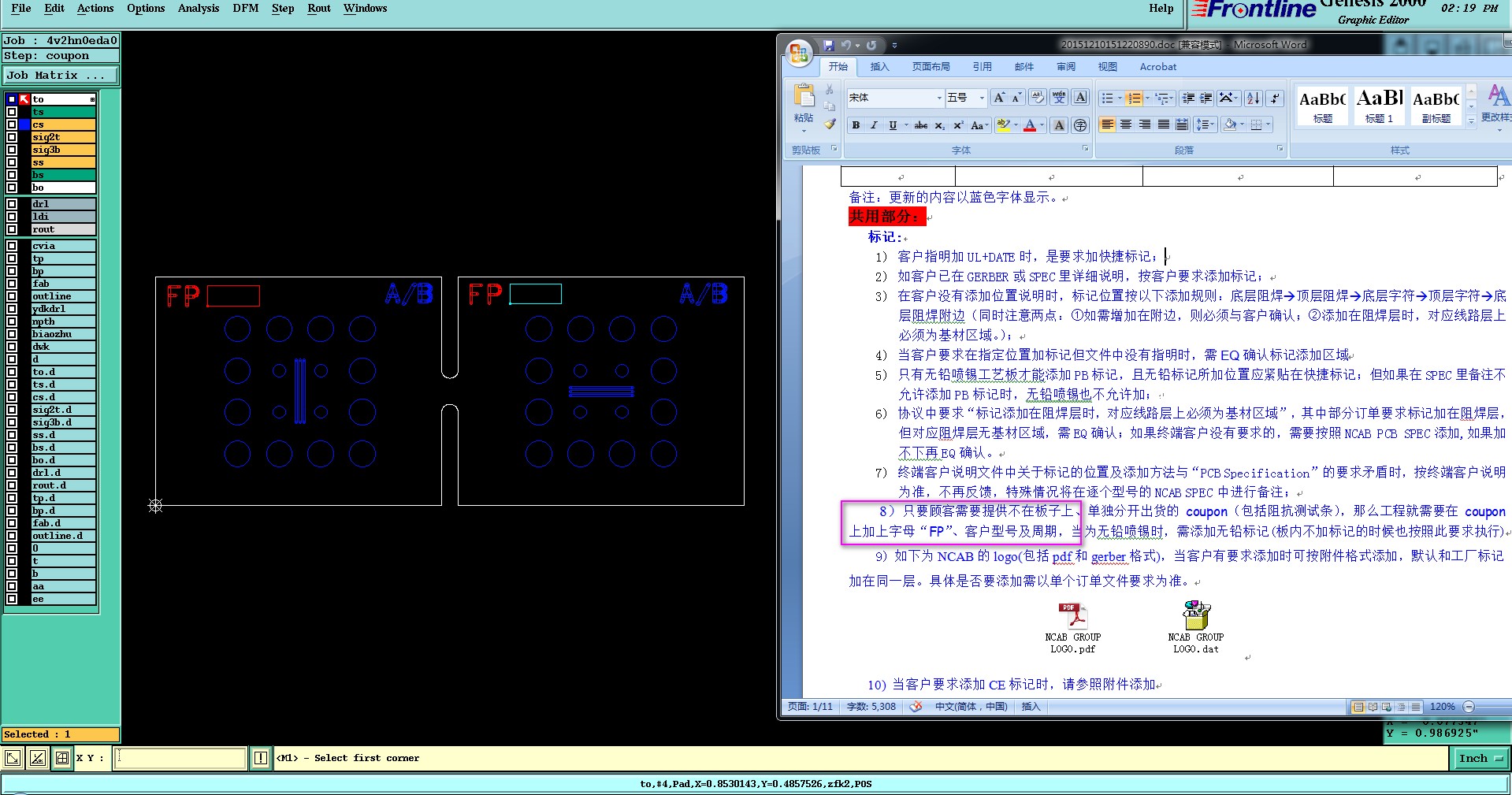The height and width of the screenshot is (795, 1512).
Task: Toggle checkbox for layer rout
Action: (12, 229)
